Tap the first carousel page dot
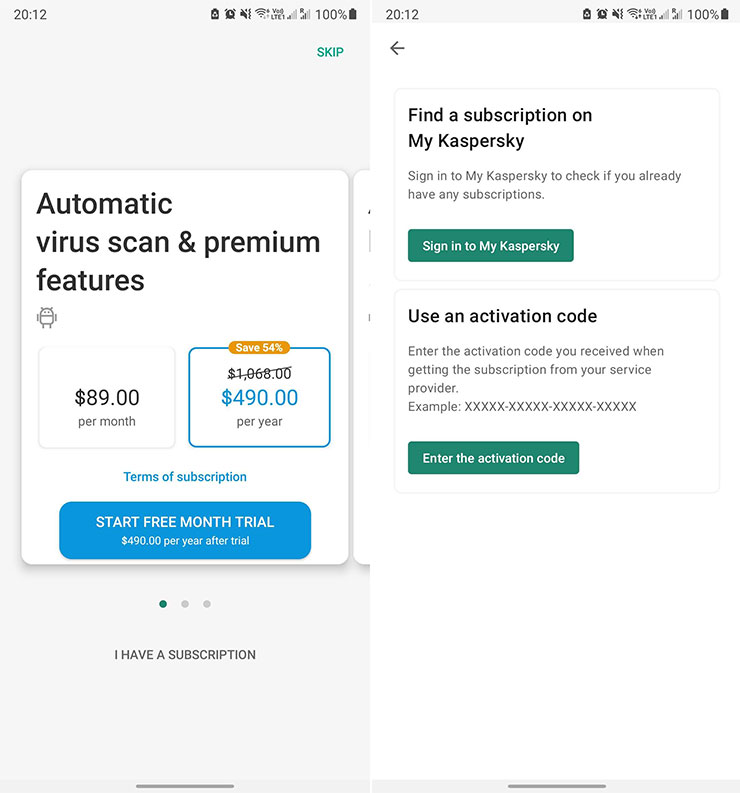740x793 pixels. [x=163, y=604]
